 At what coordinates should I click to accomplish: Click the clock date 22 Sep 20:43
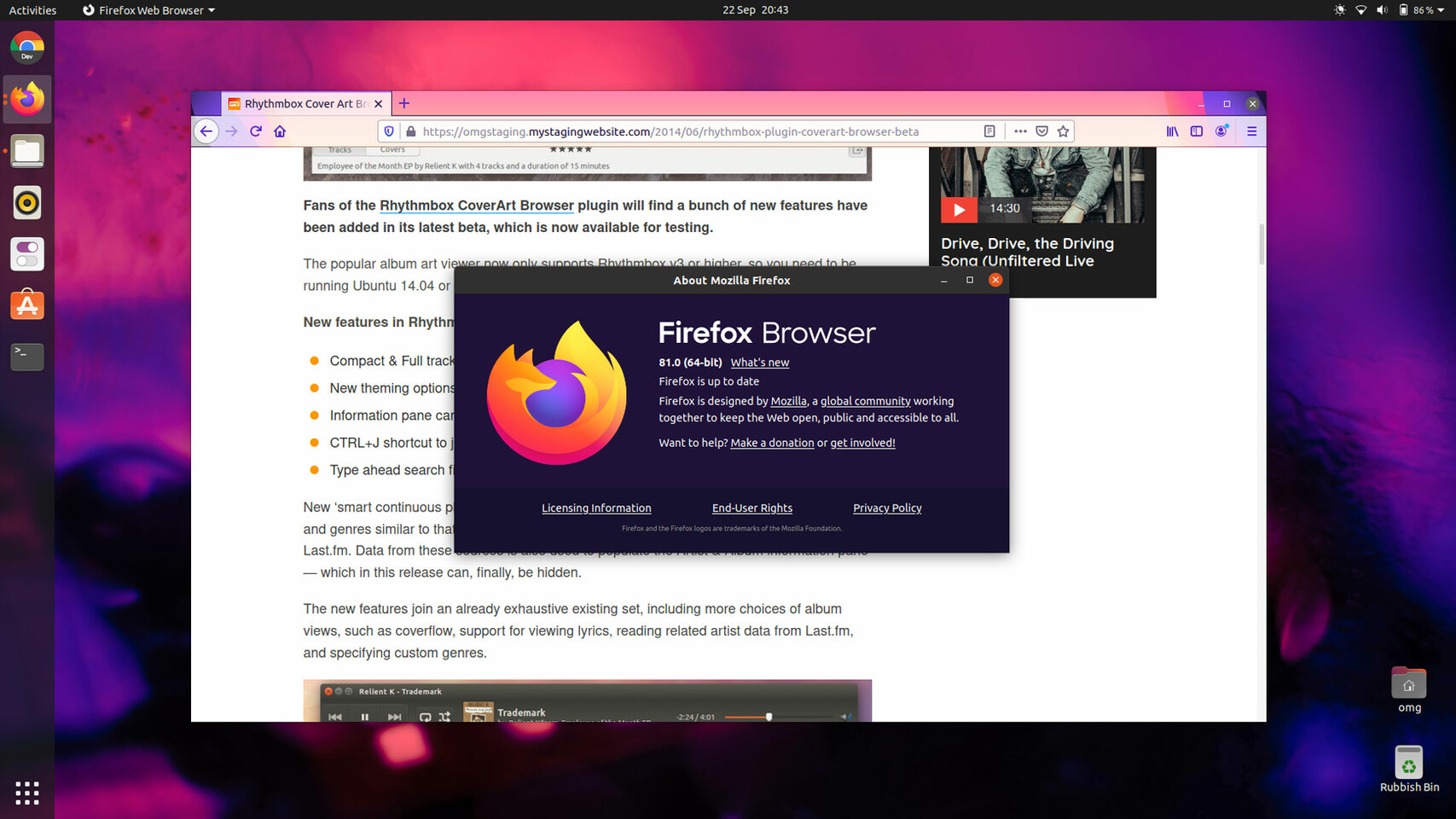click(x=755, y=10)
